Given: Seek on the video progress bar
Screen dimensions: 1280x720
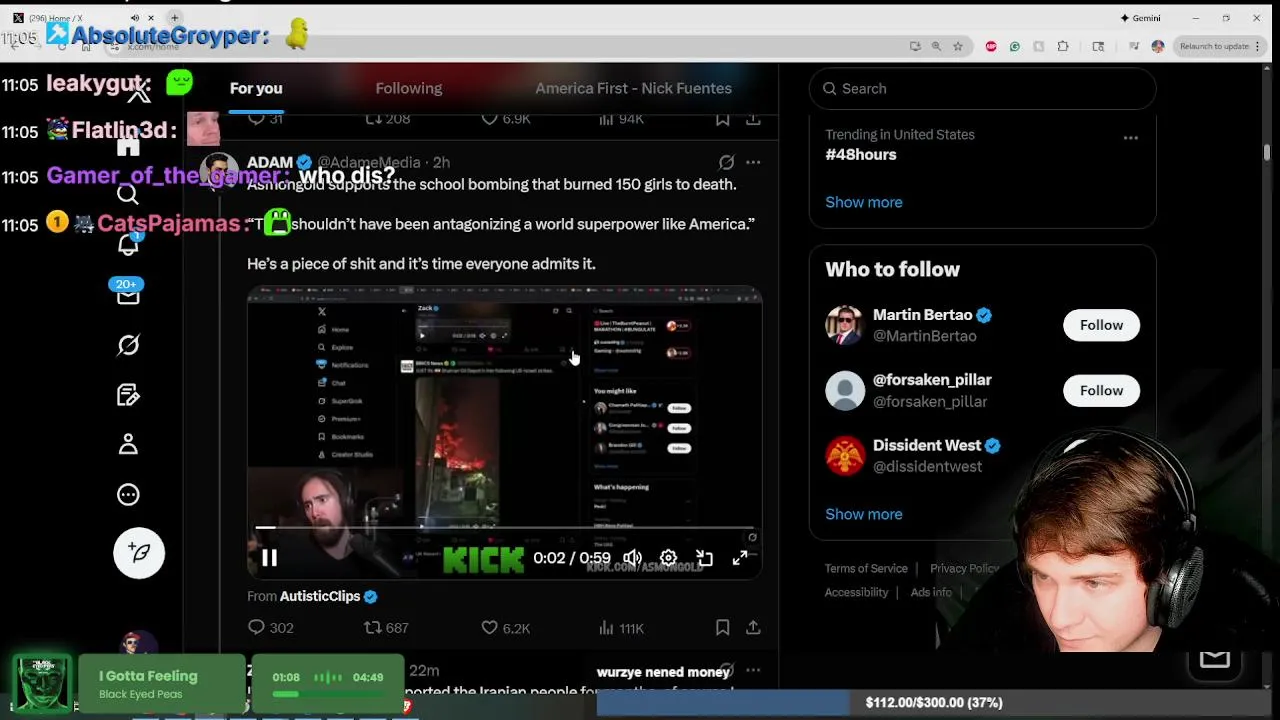Looking at the screenshot, I should point(505,527).
